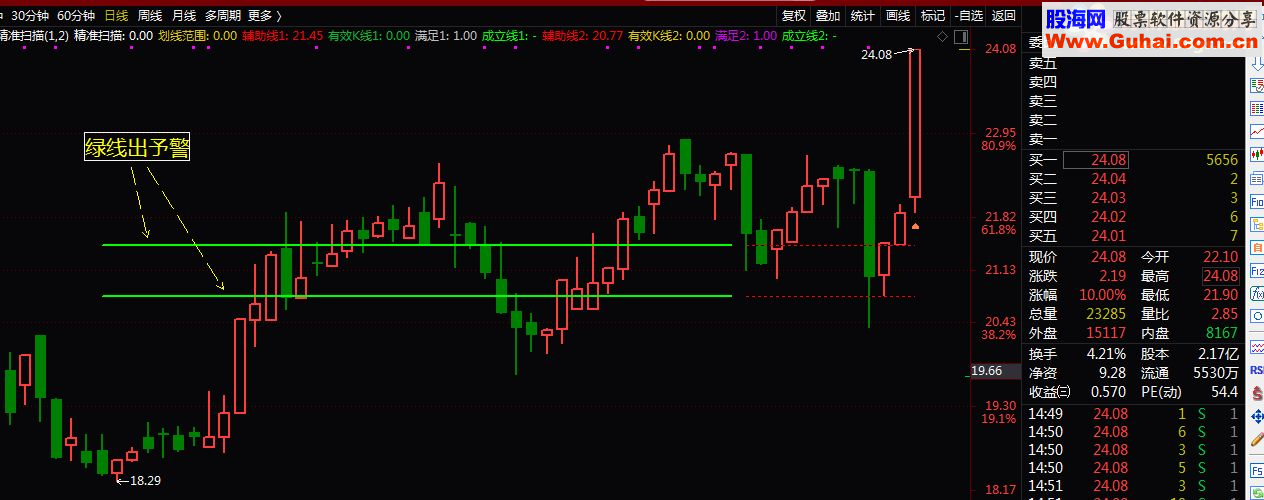Remove stock via the -自选 button
Screen dimensions: 1264x500
click(968, 16)
